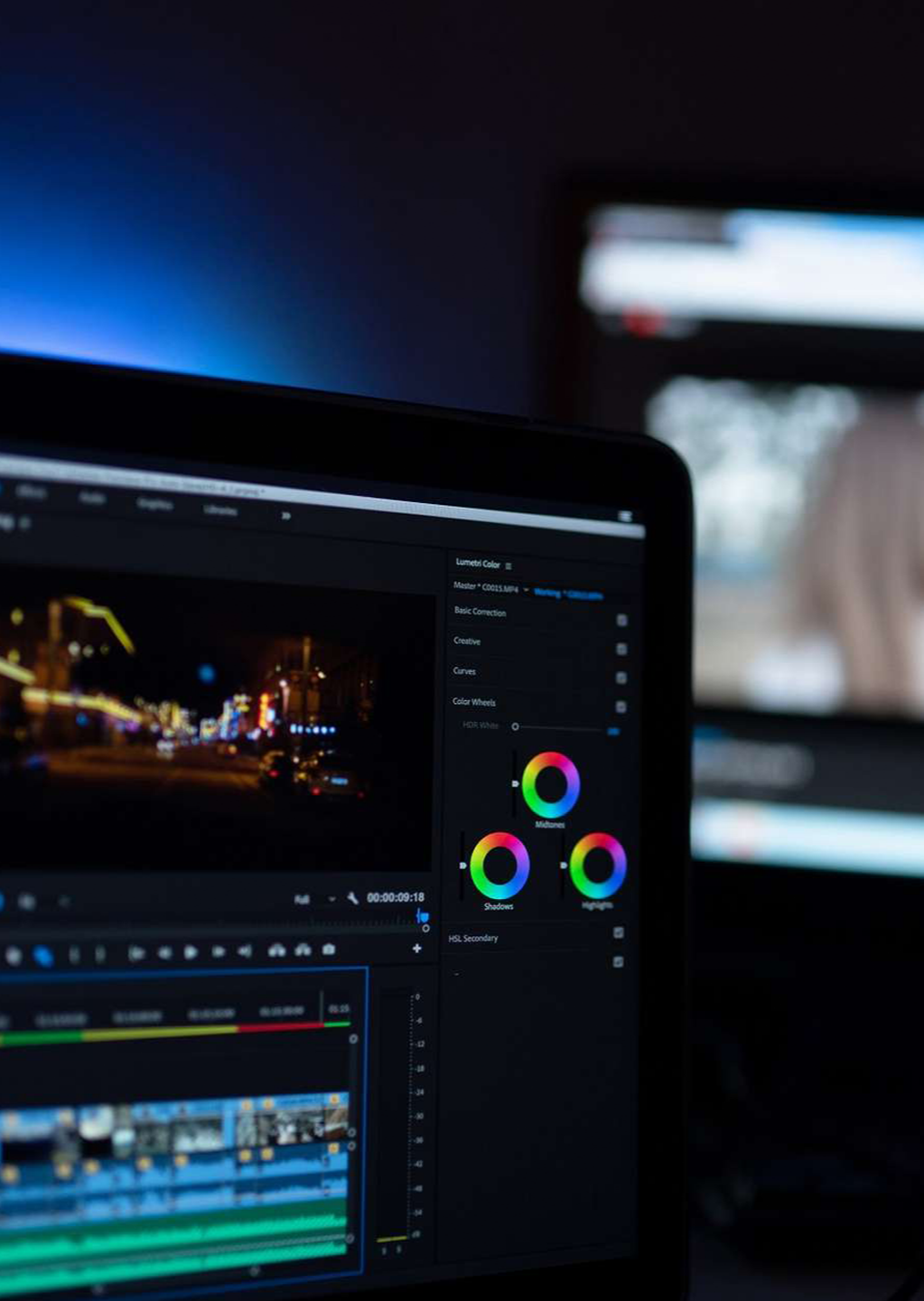Screen dimensions: 924x1301
Task: Click the Play button in Program Monitor
Action: (x=191, y=951)
